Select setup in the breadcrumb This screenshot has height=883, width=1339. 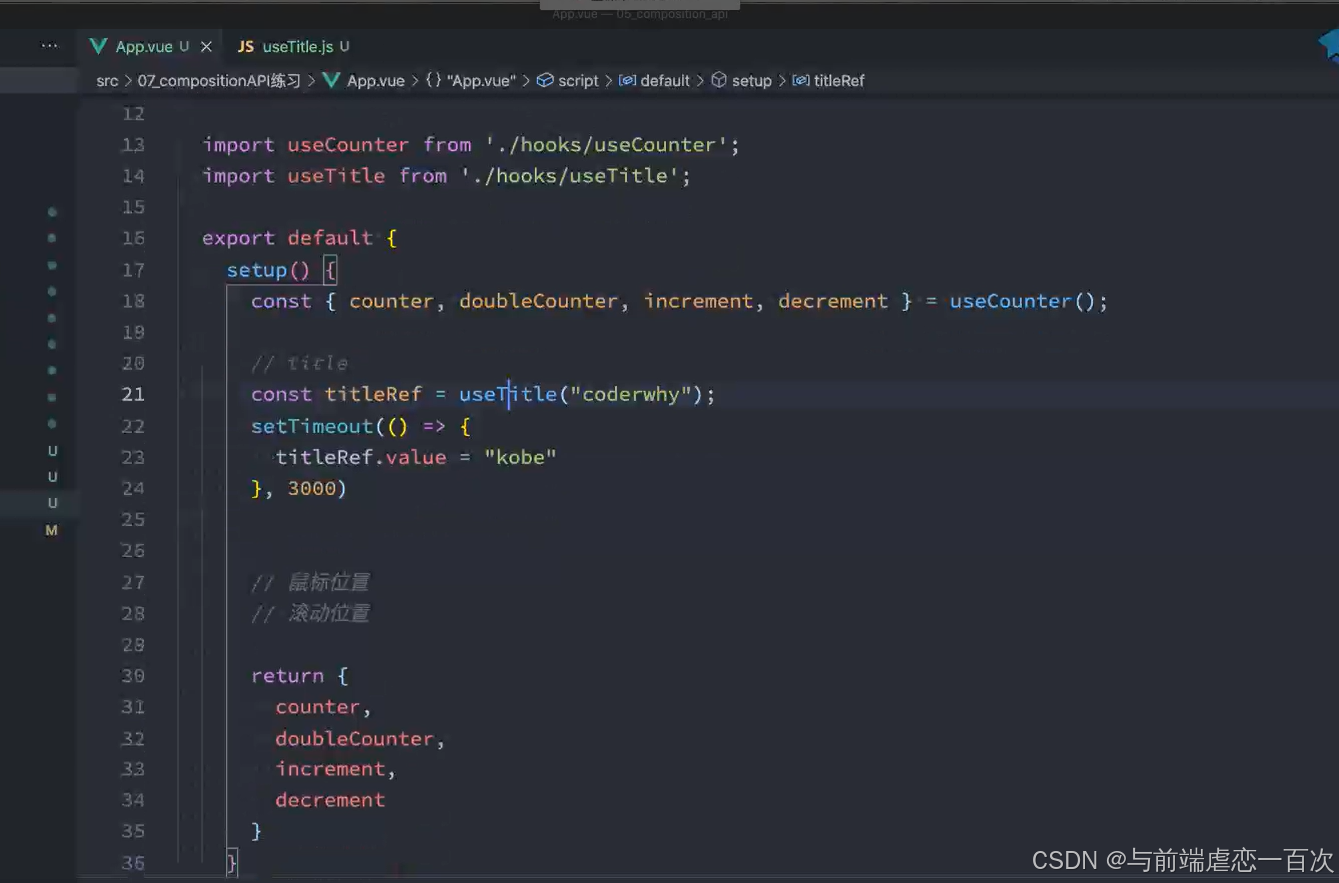[x=751, y=81]
